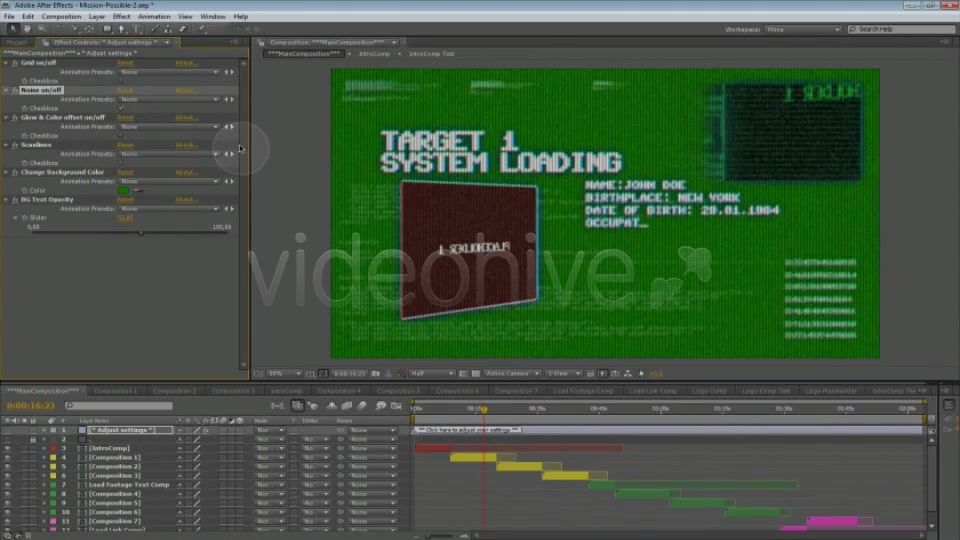Open the File menu

pyautogui.click(x=9, y=17)
